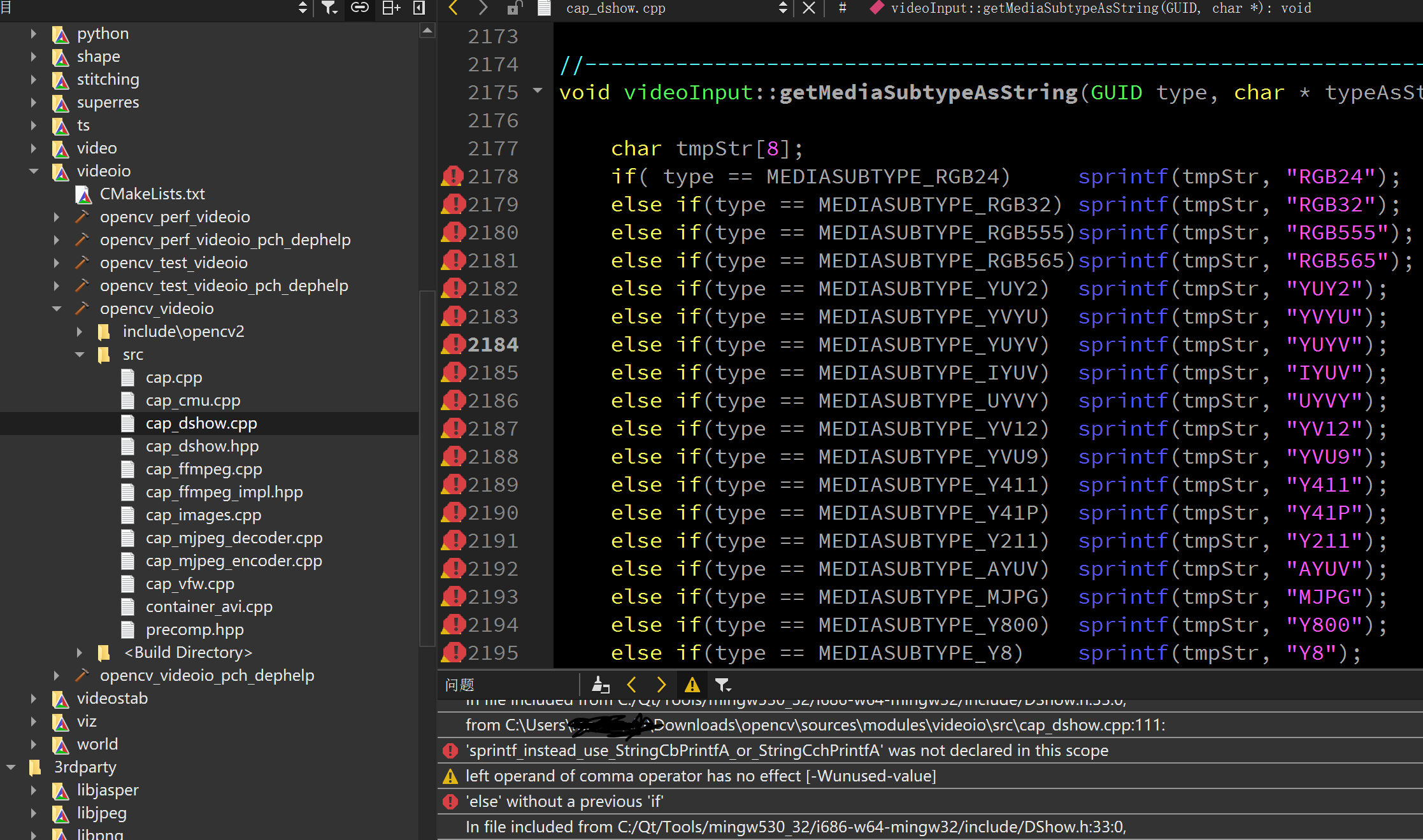Switch focus to the 问题 panel tab
This screenshot has width=1423, height=840.
click(x=459, y=685)
